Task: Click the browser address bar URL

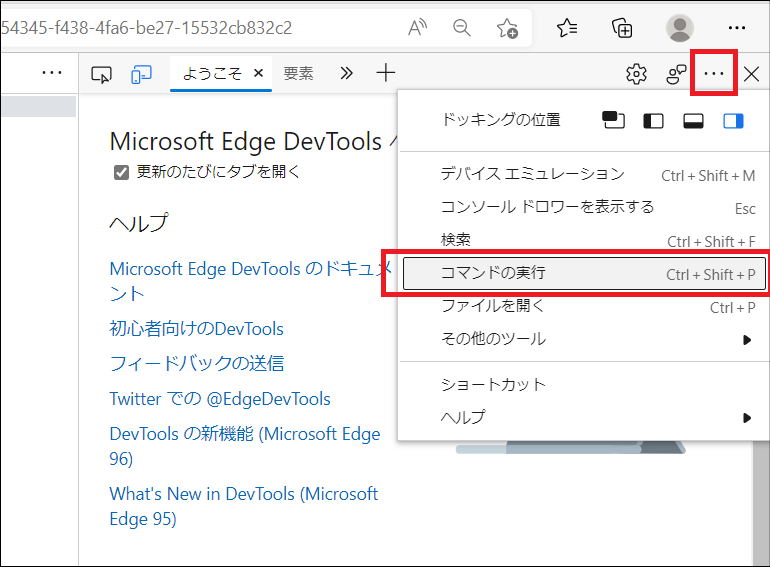Action: (x=146, y=28)
